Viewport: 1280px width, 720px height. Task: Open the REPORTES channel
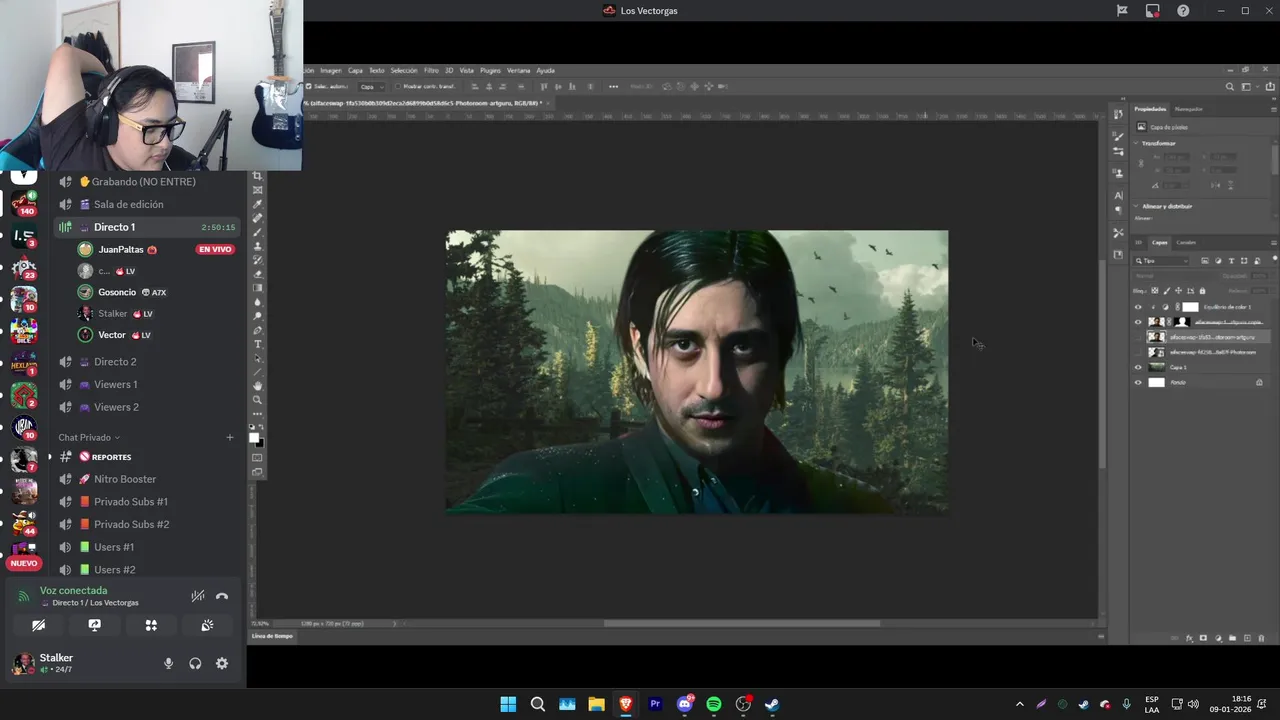(146, 457)
